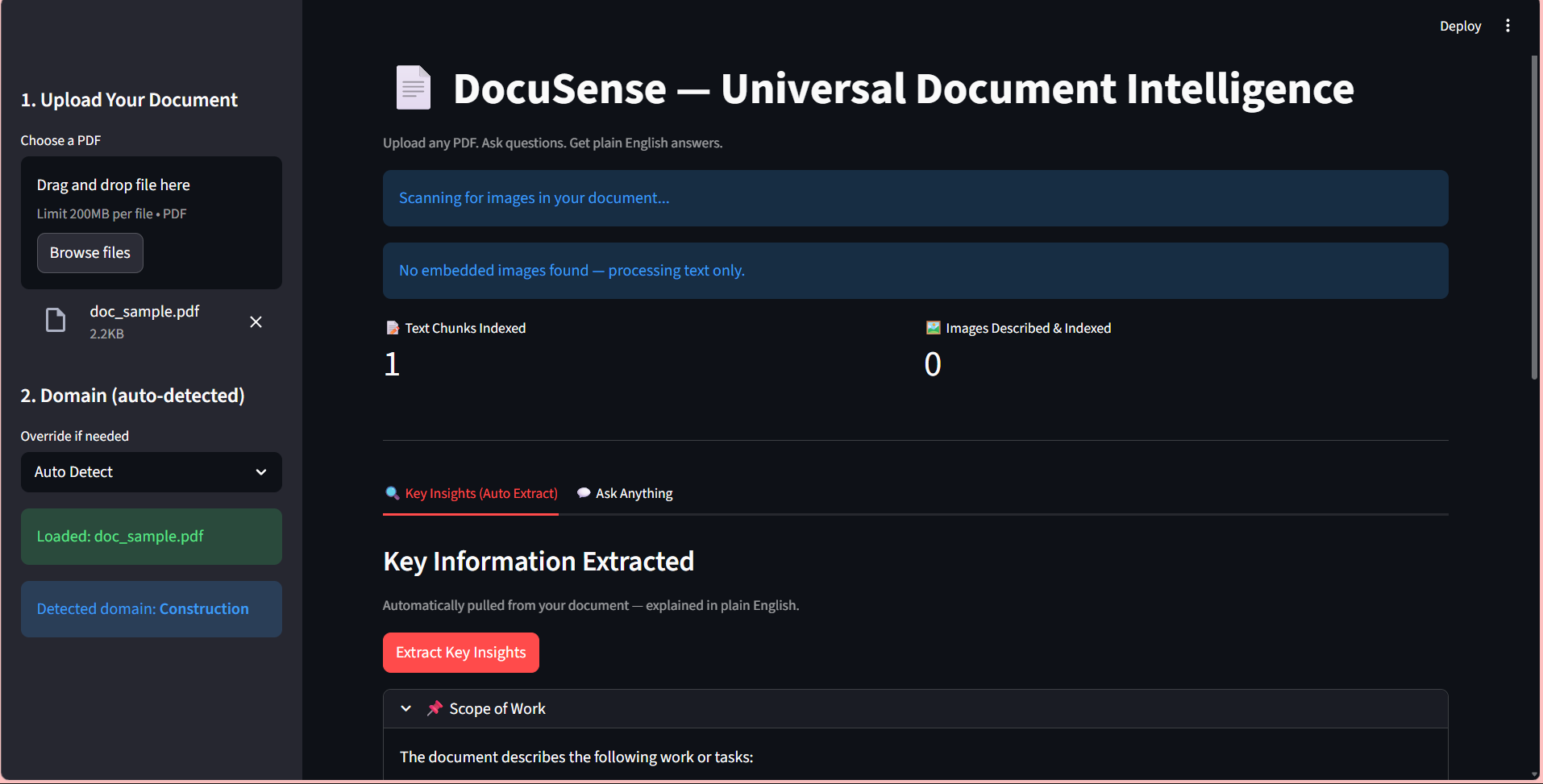
Task: Click the speech bubble icon on Ask Anything tab
Action: (x=583, y=492)
